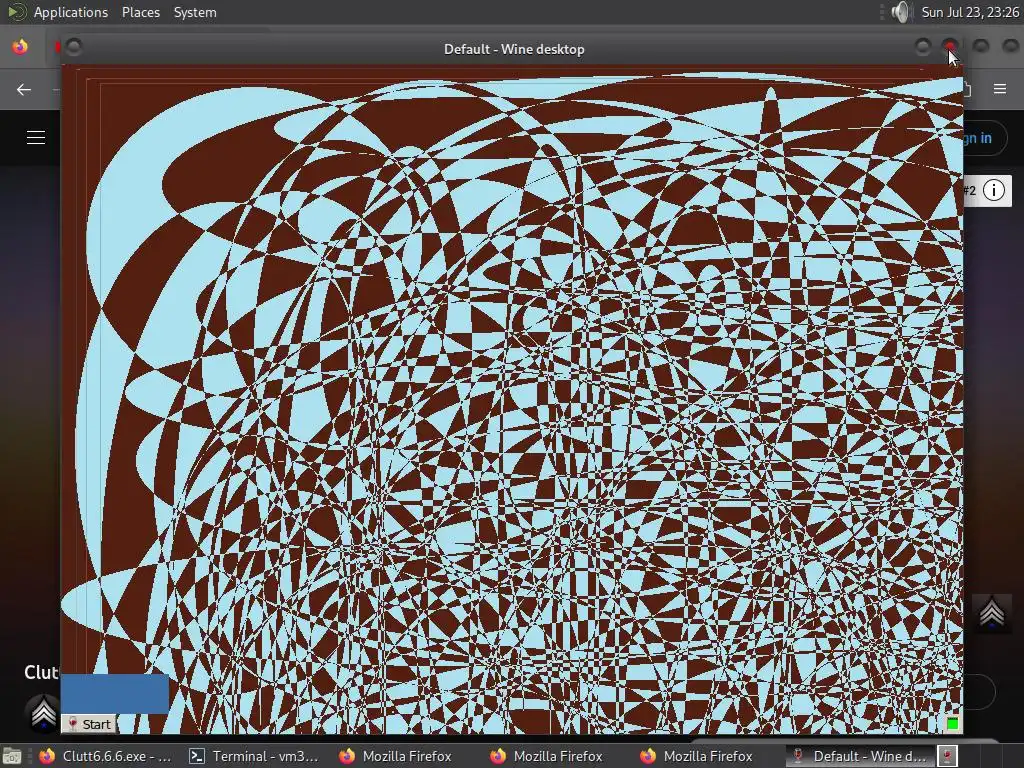Switch to the Terminal - vm3 taskbar window

click(253, 756)
